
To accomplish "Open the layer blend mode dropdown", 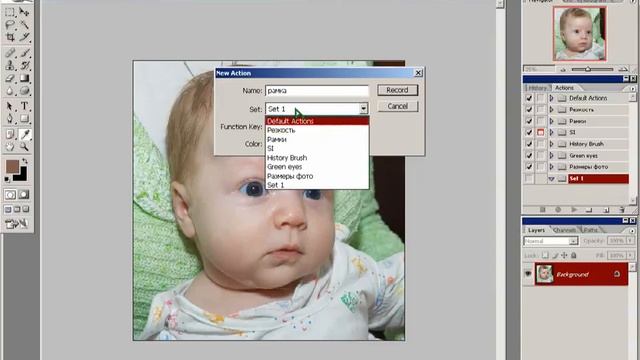I will point(573,241).
